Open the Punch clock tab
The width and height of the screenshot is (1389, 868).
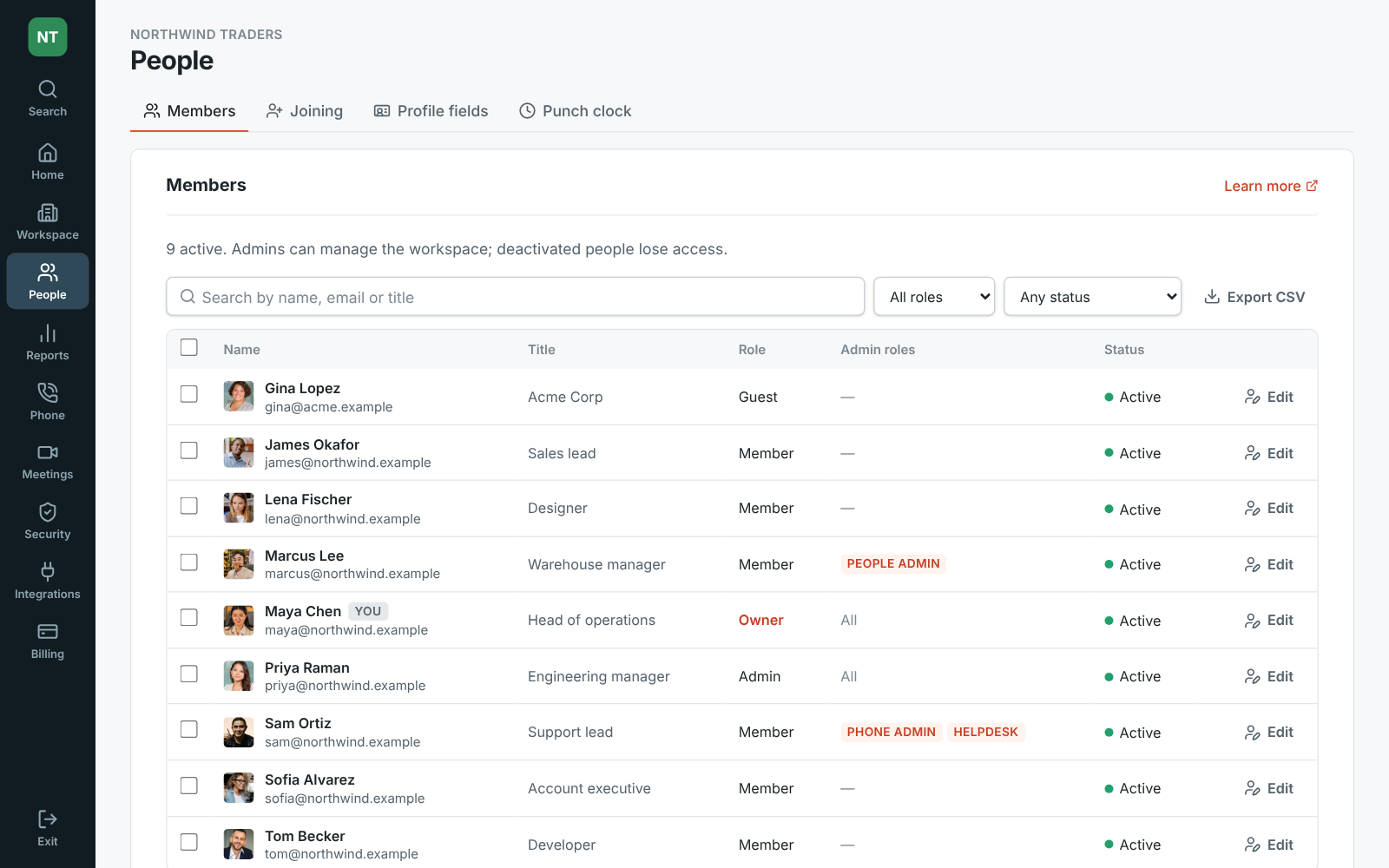pos(576,111)
